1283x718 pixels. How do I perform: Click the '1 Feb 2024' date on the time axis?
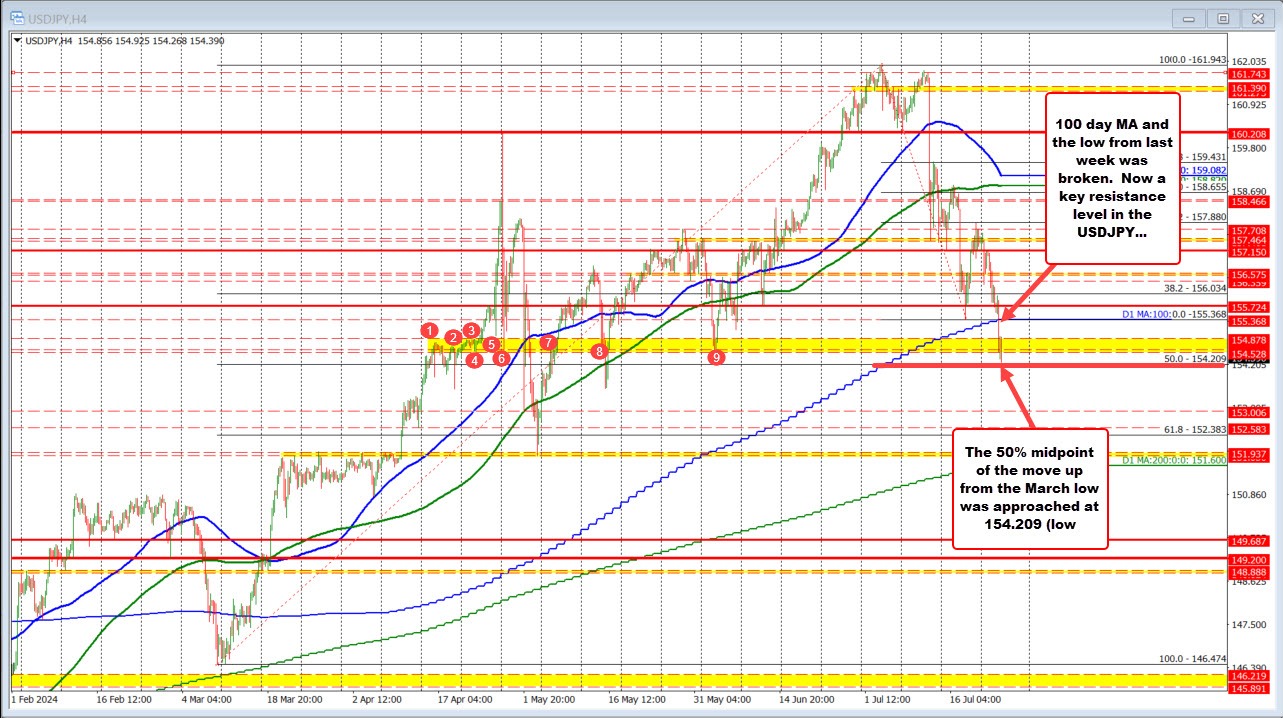35,699
